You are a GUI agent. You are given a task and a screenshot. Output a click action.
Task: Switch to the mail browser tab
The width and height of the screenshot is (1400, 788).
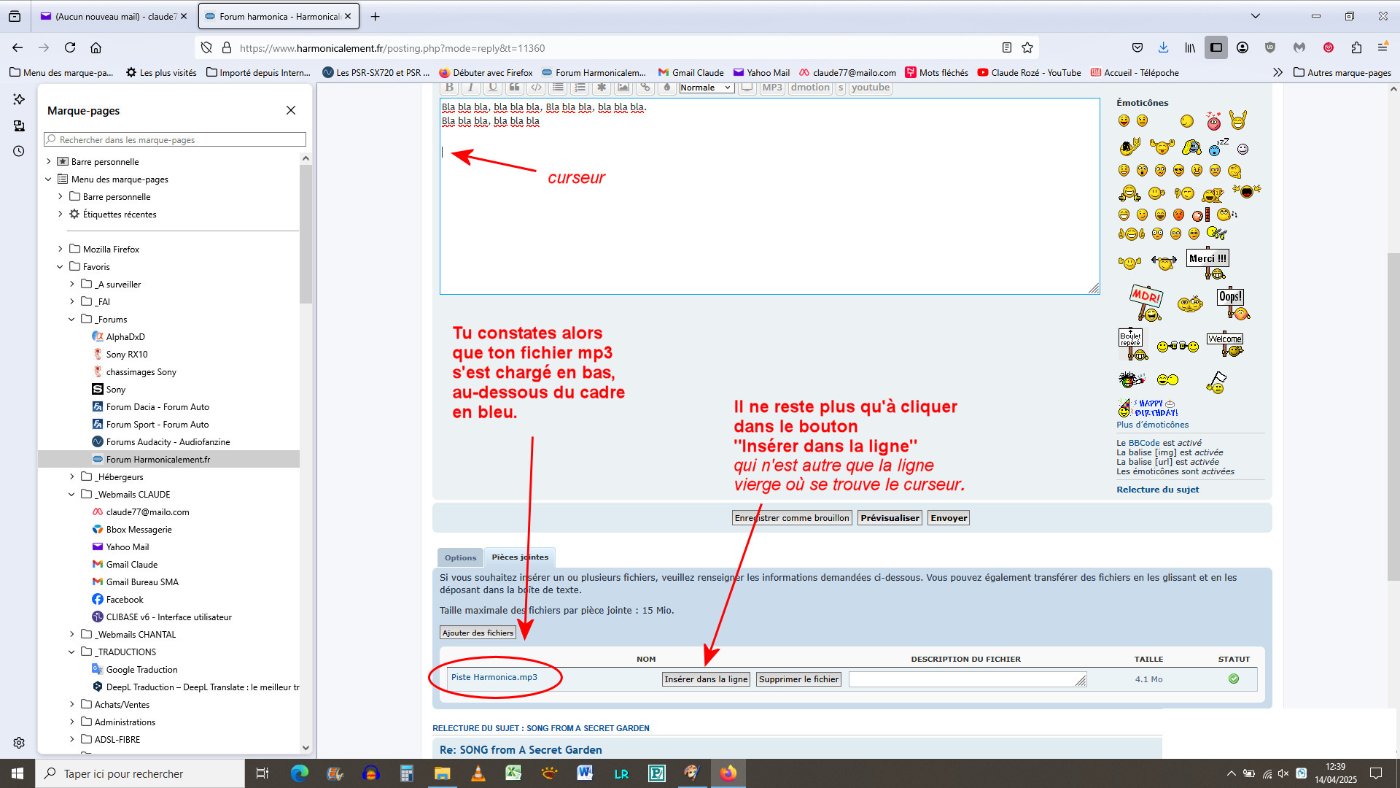click(112, 17)
